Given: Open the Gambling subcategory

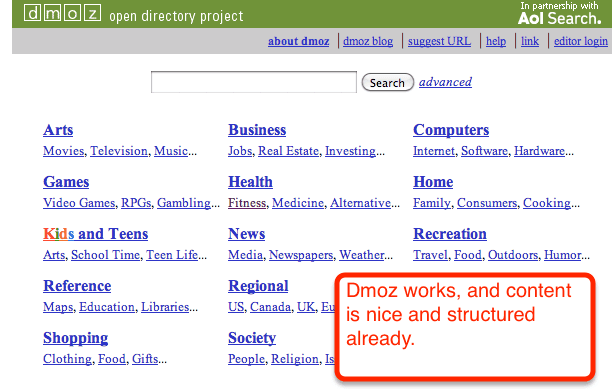Looking at the screenshot, I should [184, 203].
